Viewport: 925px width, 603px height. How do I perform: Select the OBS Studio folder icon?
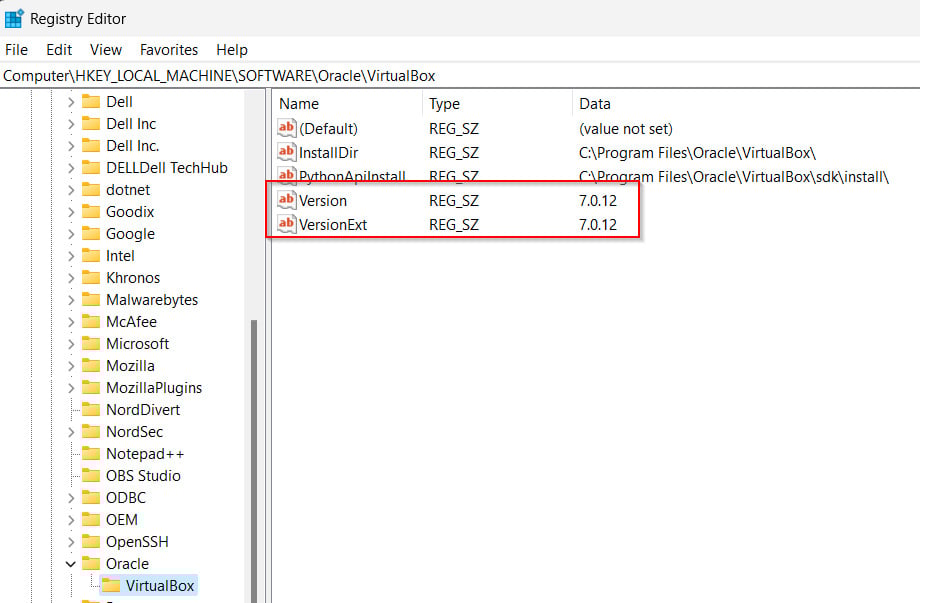coord(91,476)
